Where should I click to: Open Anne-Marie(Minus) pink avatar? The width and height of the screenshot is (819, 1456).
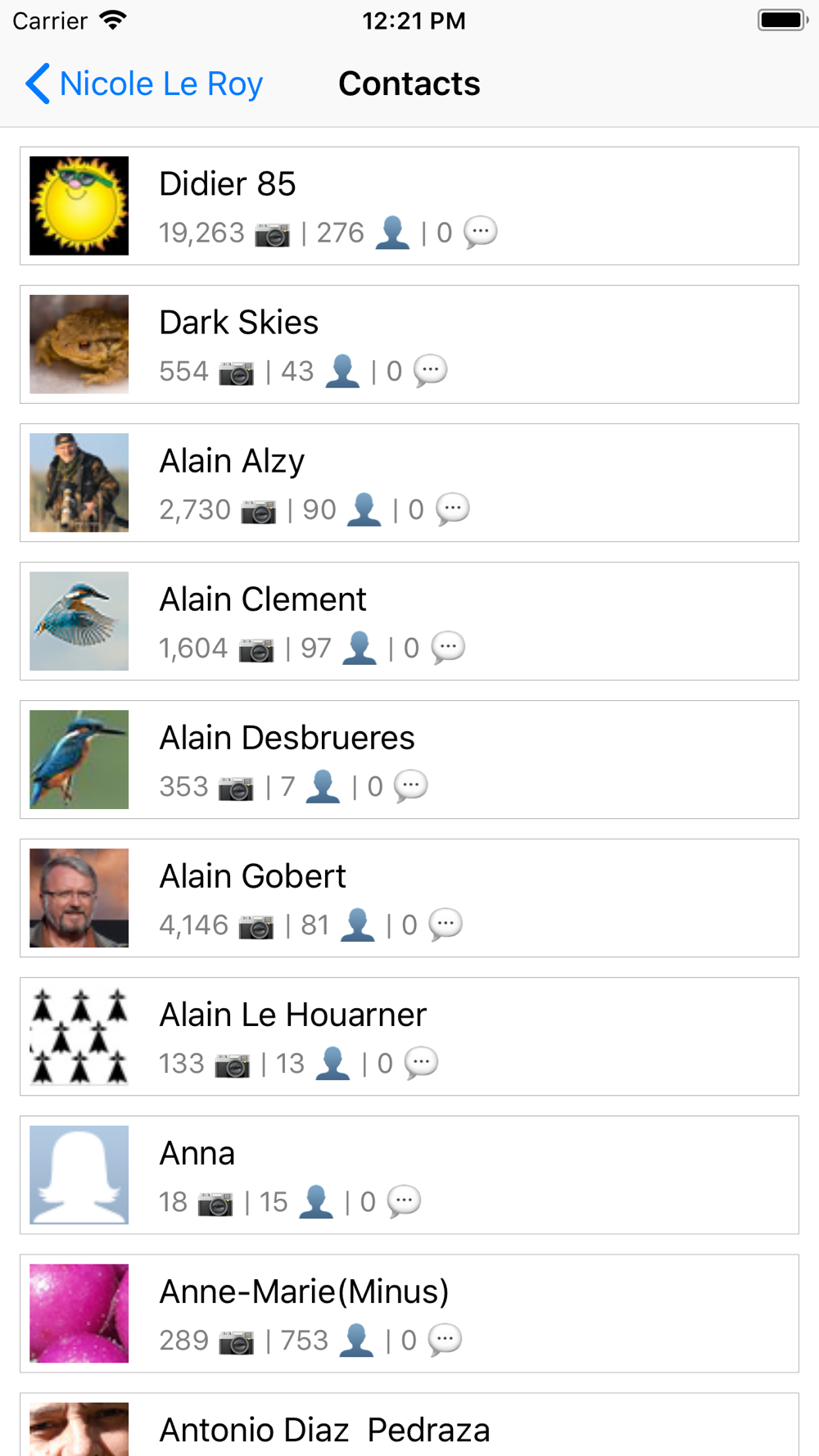pyautogui.click(x=79, y=1313)
